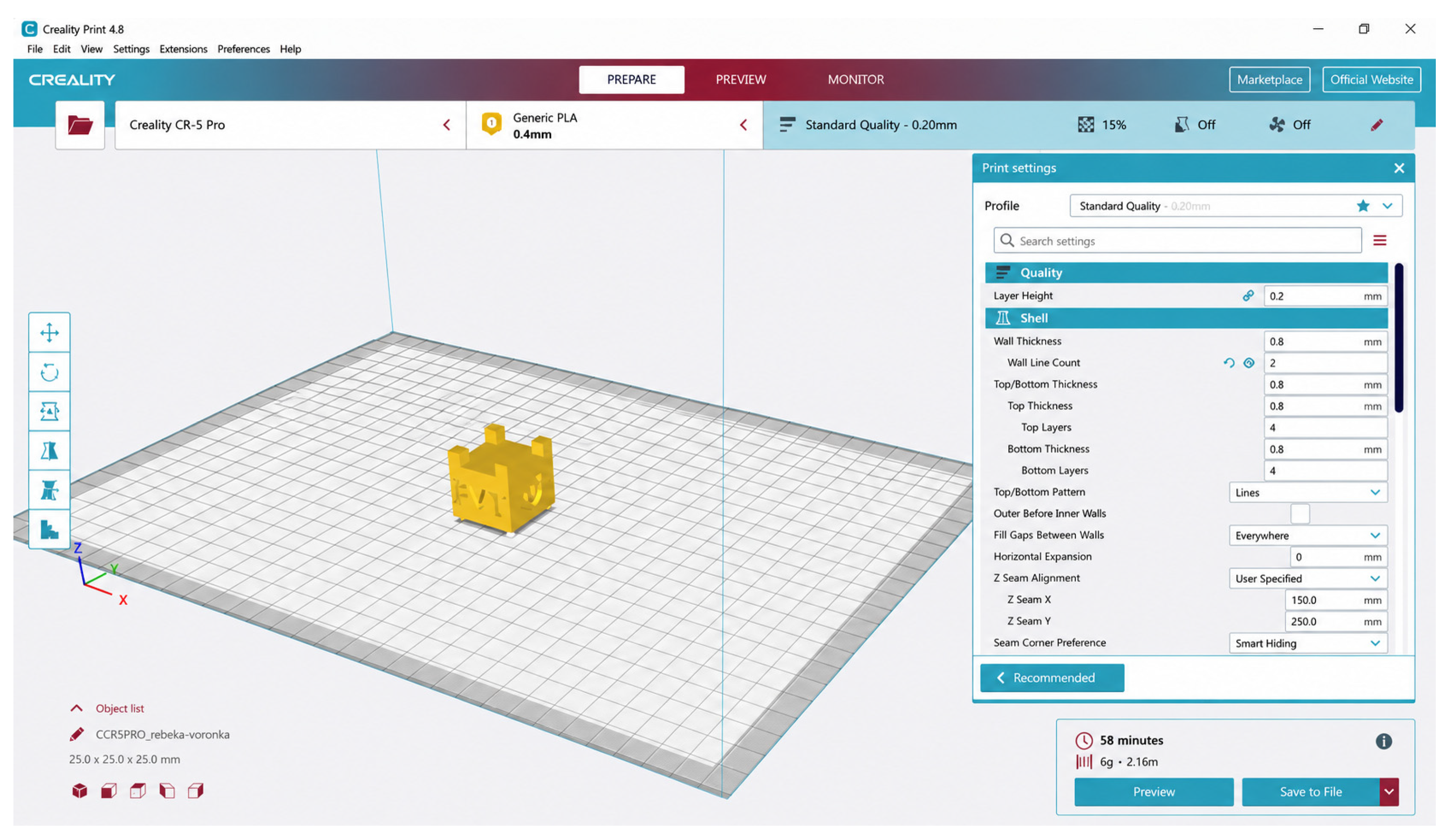Select the Move tool
This screenshot has height=840, width=1451.
pyautogui.click(x=50, y=332)
